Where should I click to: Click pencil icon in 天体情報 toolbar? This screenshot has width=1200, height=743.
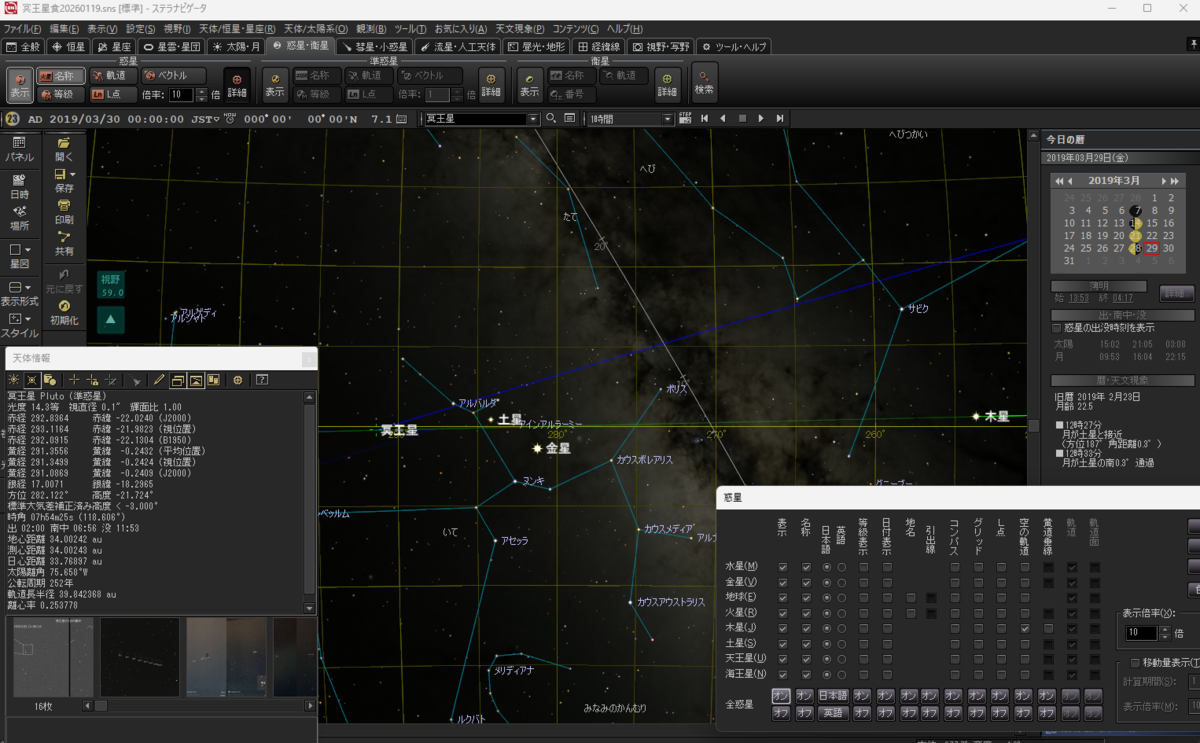[x=158, y=380]
